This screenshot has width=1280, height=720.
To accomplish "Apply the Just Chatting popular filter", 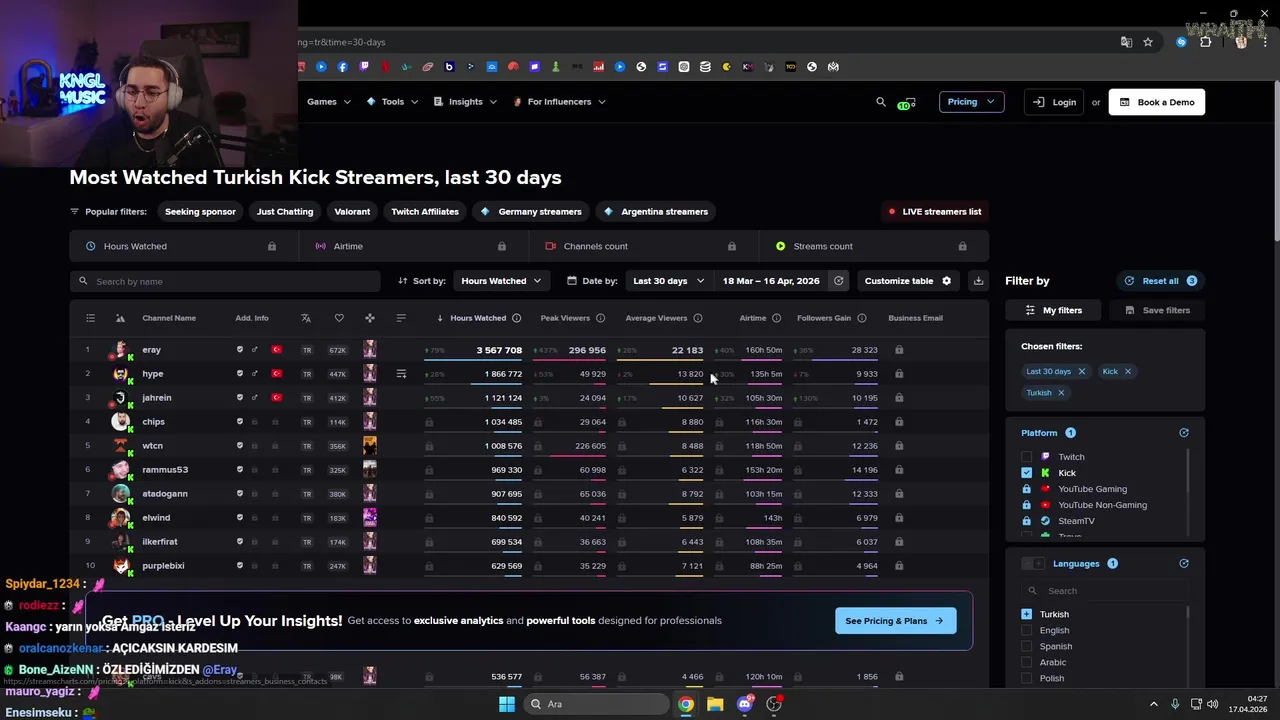I will [285, 212].
